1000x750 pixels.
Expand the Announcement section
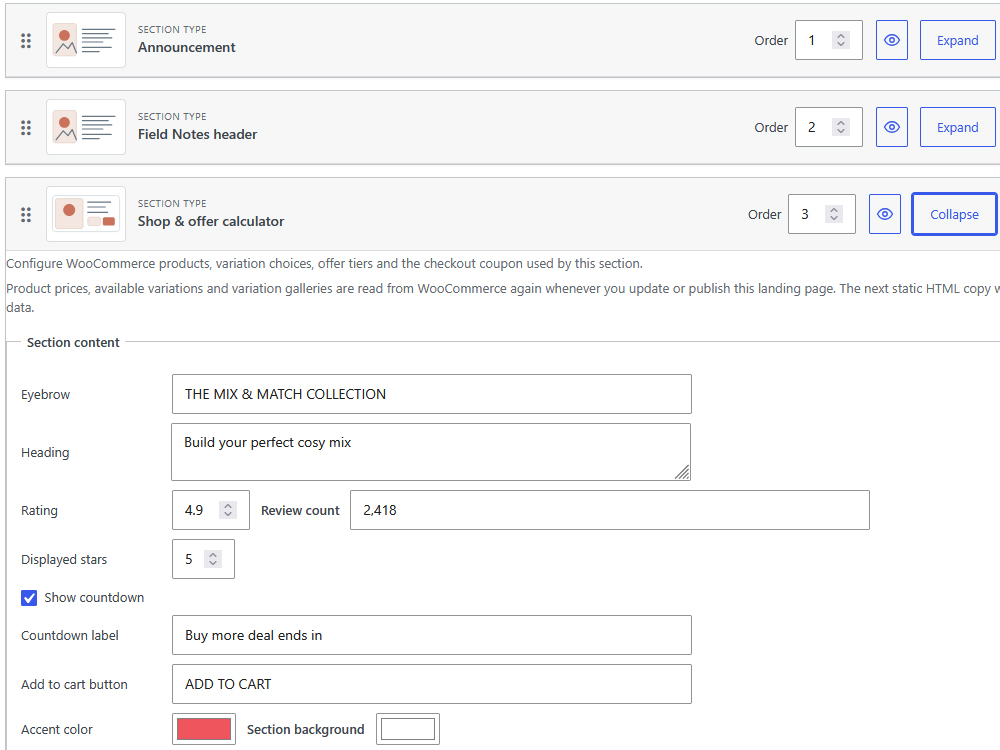pos(957,40)
